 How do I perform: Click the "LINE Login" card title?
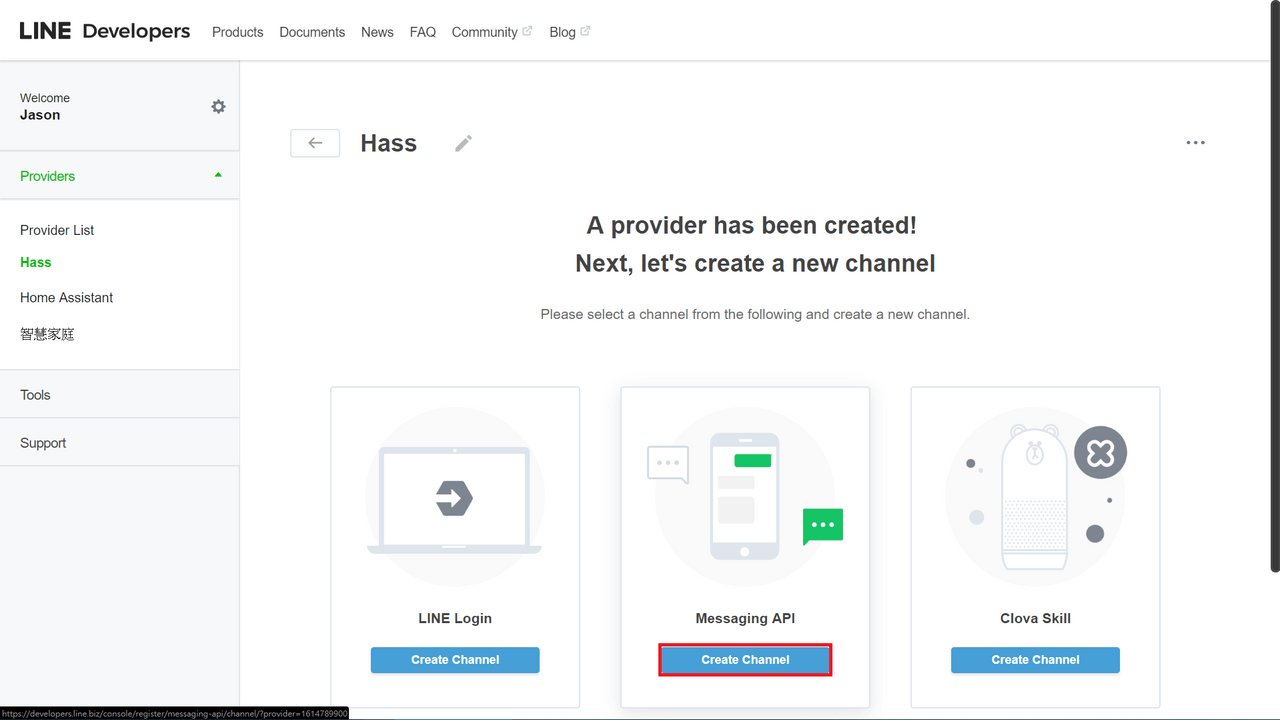pos(455,618)
